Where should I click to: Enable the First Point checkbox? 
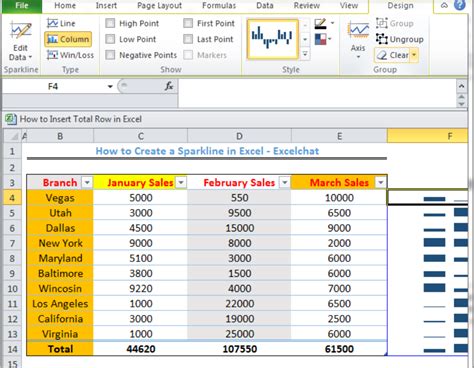[x=188, y=23]
